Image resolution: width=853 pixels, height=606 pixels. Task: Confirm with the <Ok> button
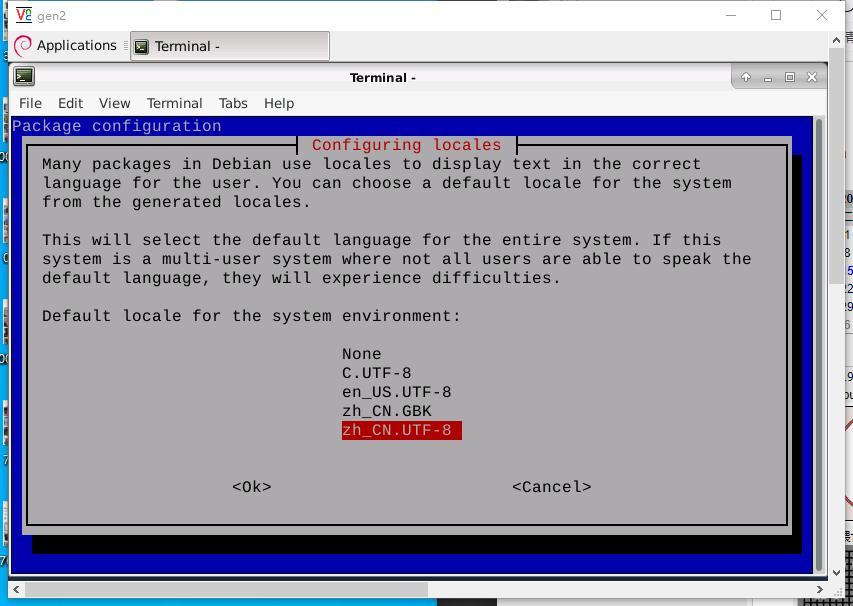coord(252,487)
